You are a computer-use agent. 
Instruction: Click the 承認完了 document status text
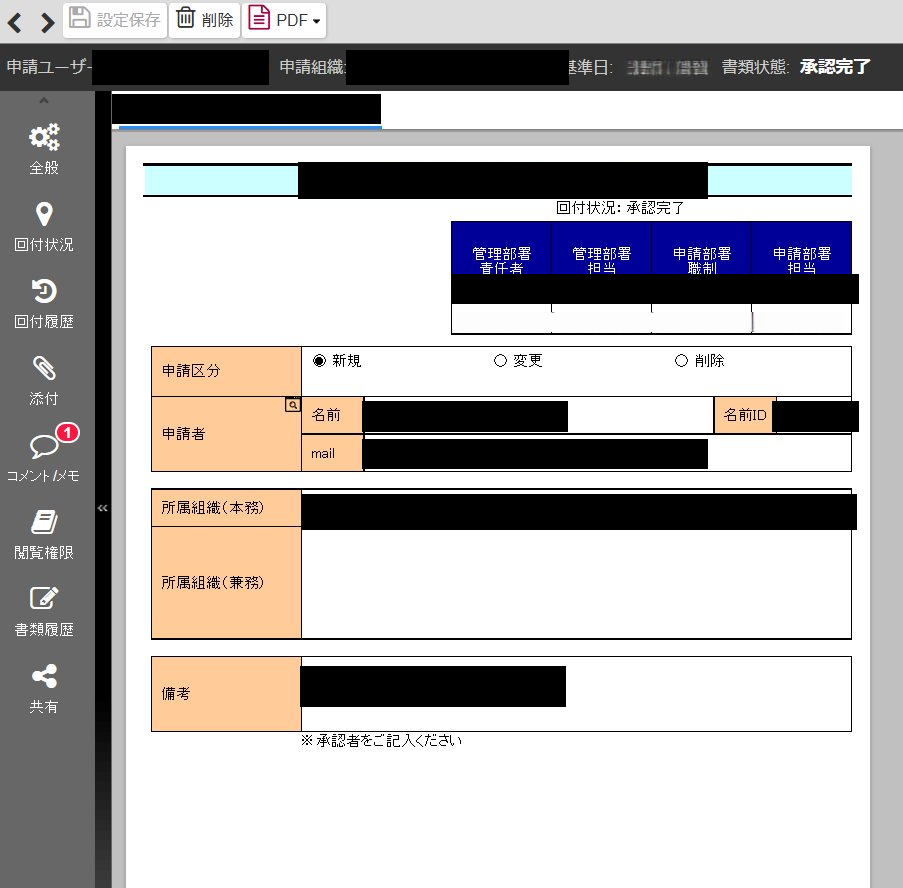coord(835,67)
